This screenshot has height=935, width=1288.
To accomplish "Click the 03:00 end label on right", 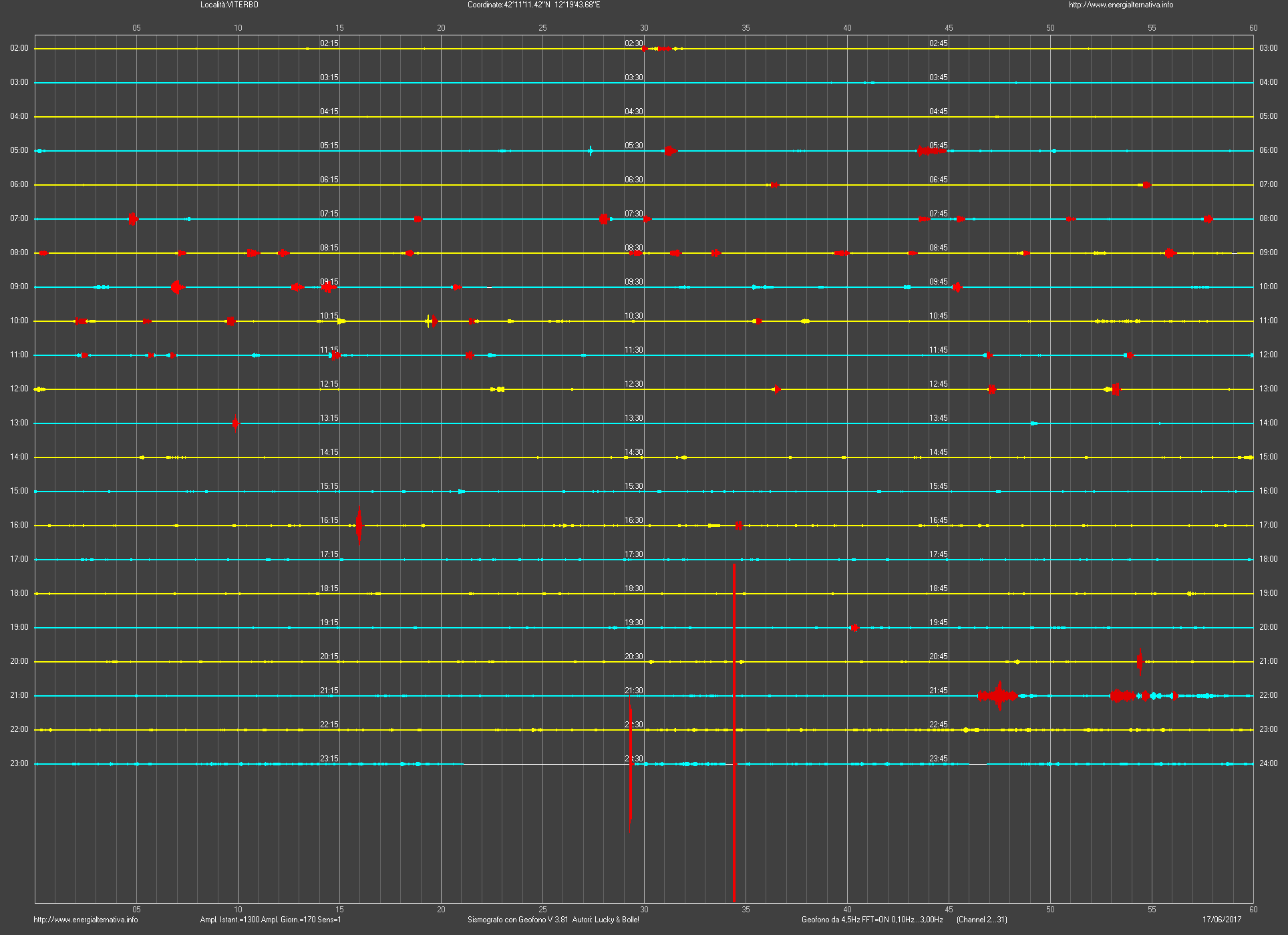I will [x=1268, y=49].
